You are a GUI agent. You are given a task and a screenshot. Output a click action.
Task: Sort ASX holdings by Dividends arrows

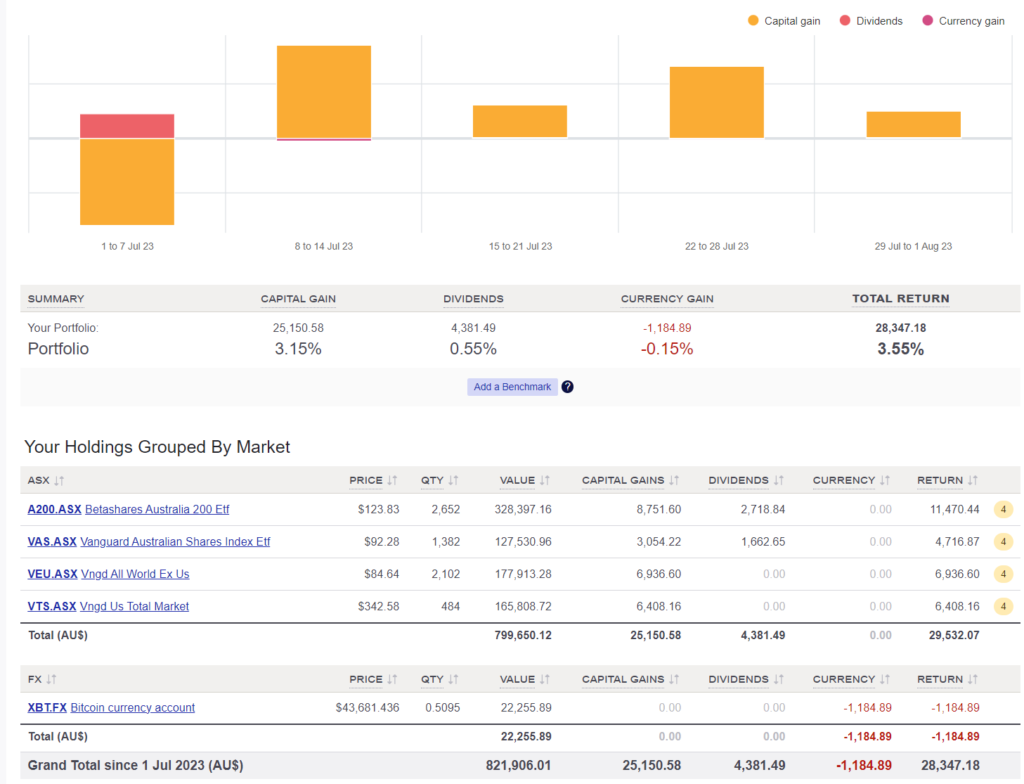tap(778, 481)
